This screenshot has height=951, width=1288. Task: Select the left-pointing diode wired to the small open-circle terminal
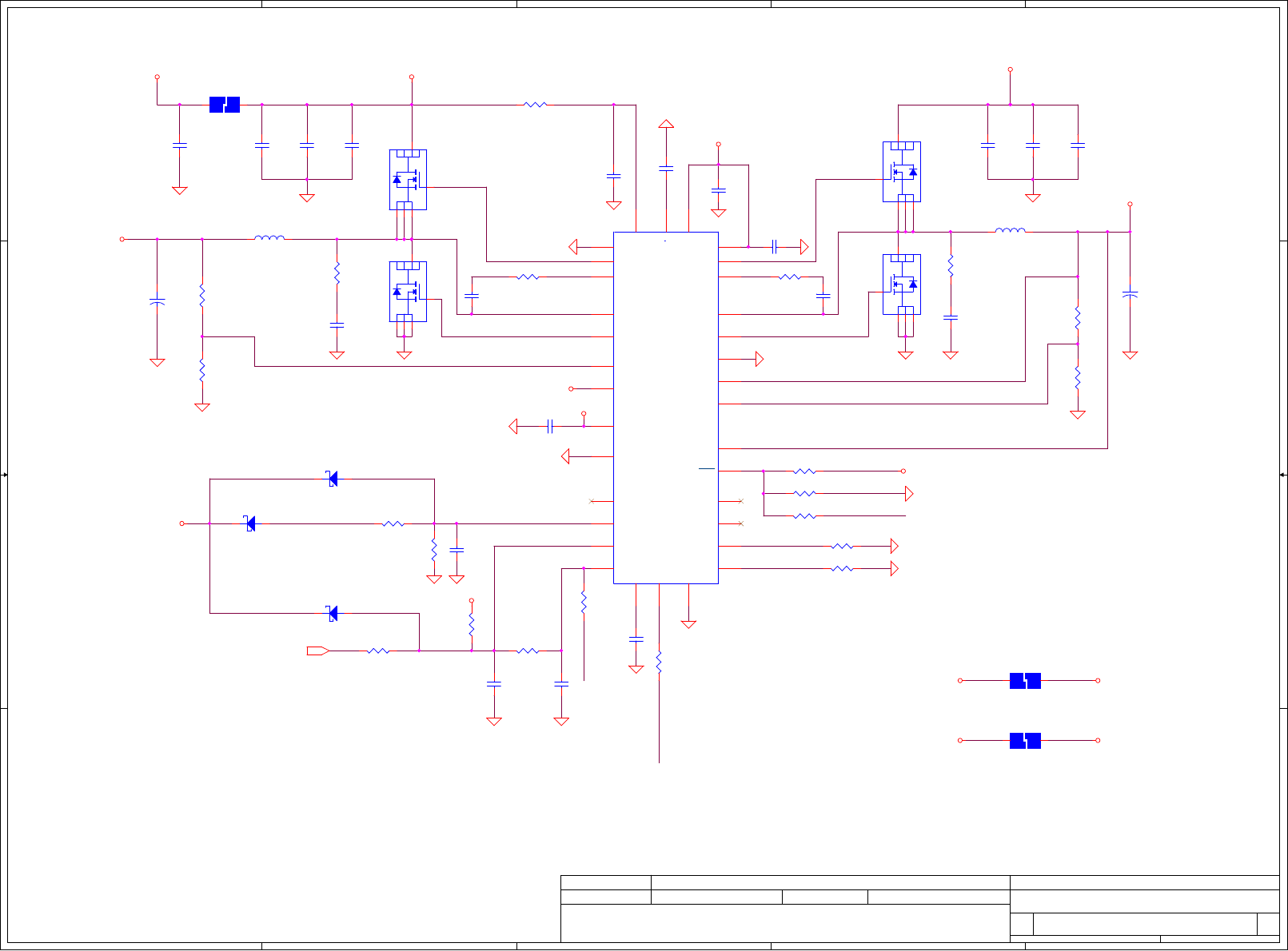tap(250, 523)
